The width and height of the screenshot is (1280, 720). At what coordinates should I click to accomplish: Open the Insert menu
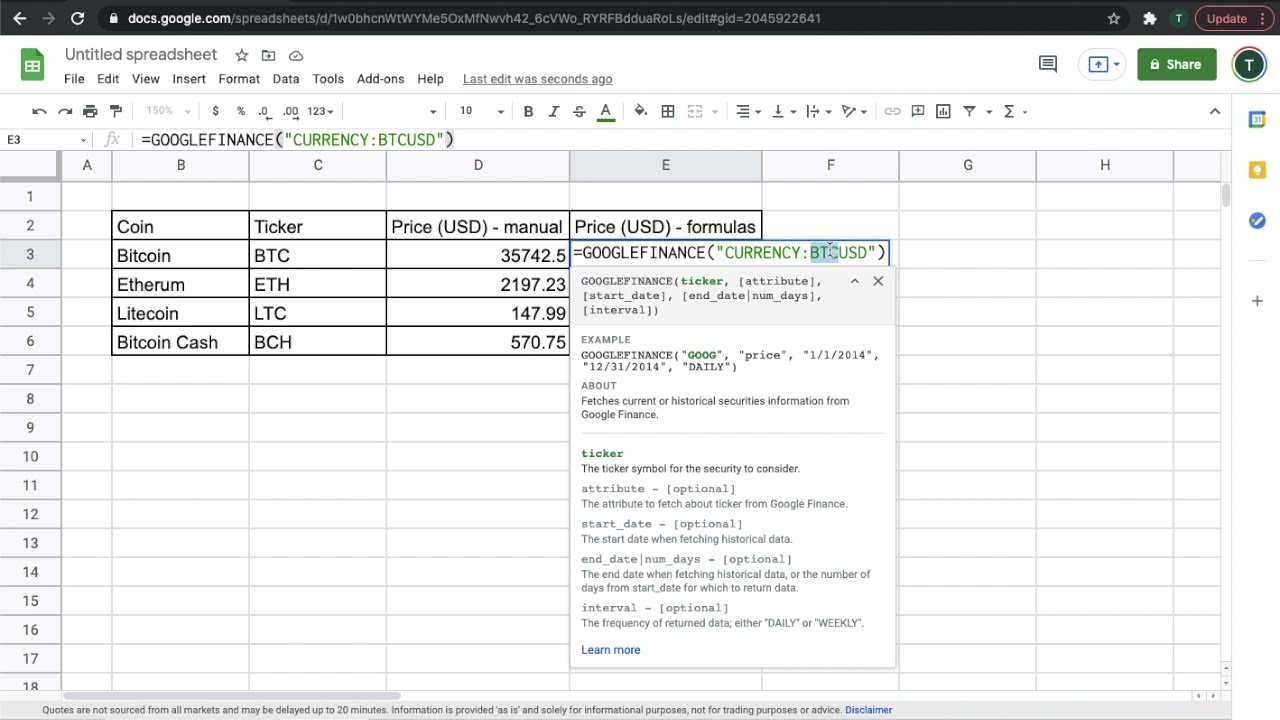coord(189,79)
